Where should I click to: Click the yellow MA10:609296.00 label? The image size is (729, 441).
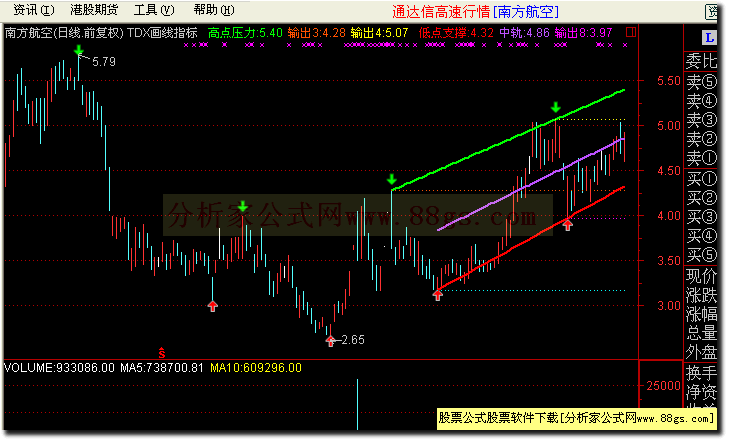(x=256, y=368)
